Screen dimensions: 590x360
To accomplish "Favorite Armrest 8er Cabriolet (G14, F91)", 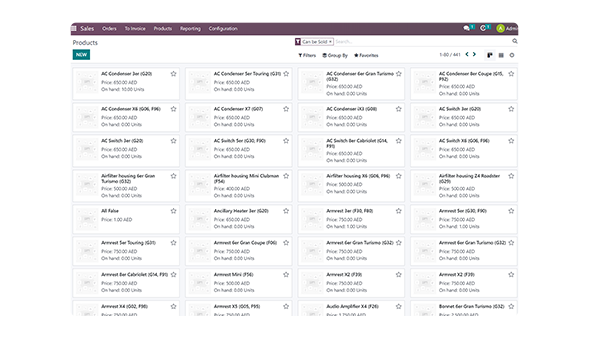I will coord(173,275).
